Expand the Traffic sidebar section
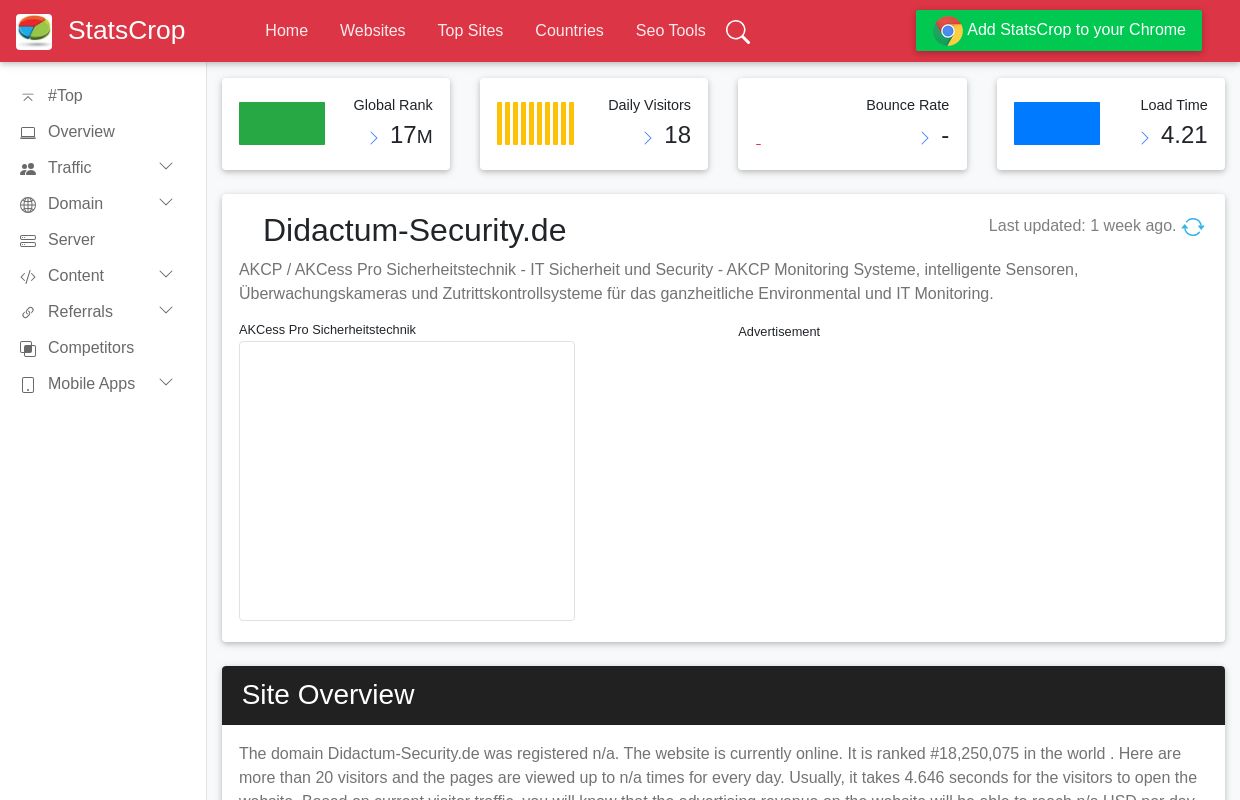Screen dimensions: 1240x800 click(x=166, y=167)
